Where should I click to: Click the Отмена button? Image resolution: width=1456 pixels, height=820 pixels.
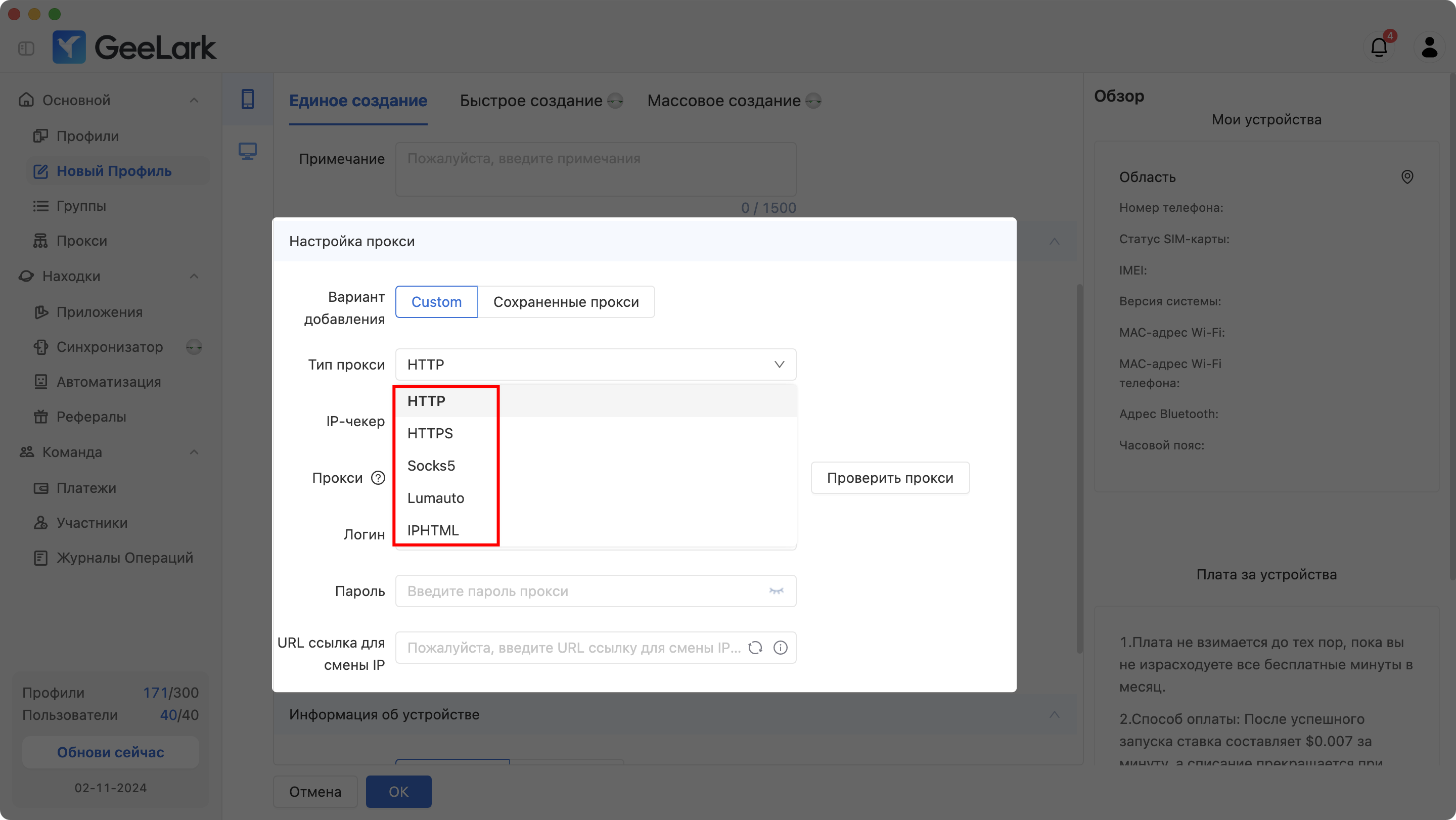[315, 792]
